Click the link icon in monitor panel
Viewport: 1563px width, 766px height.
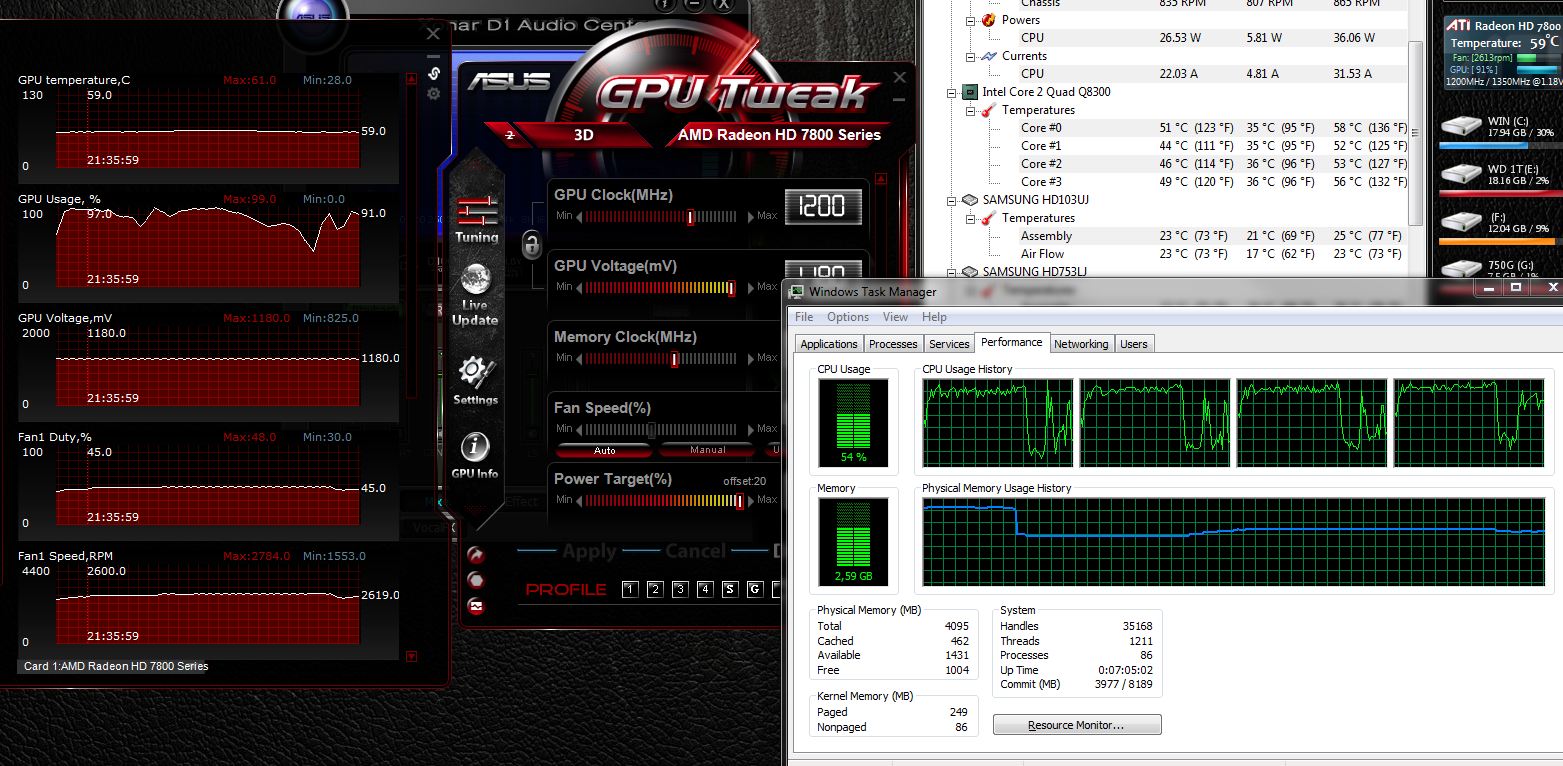(x=434, y=73)
